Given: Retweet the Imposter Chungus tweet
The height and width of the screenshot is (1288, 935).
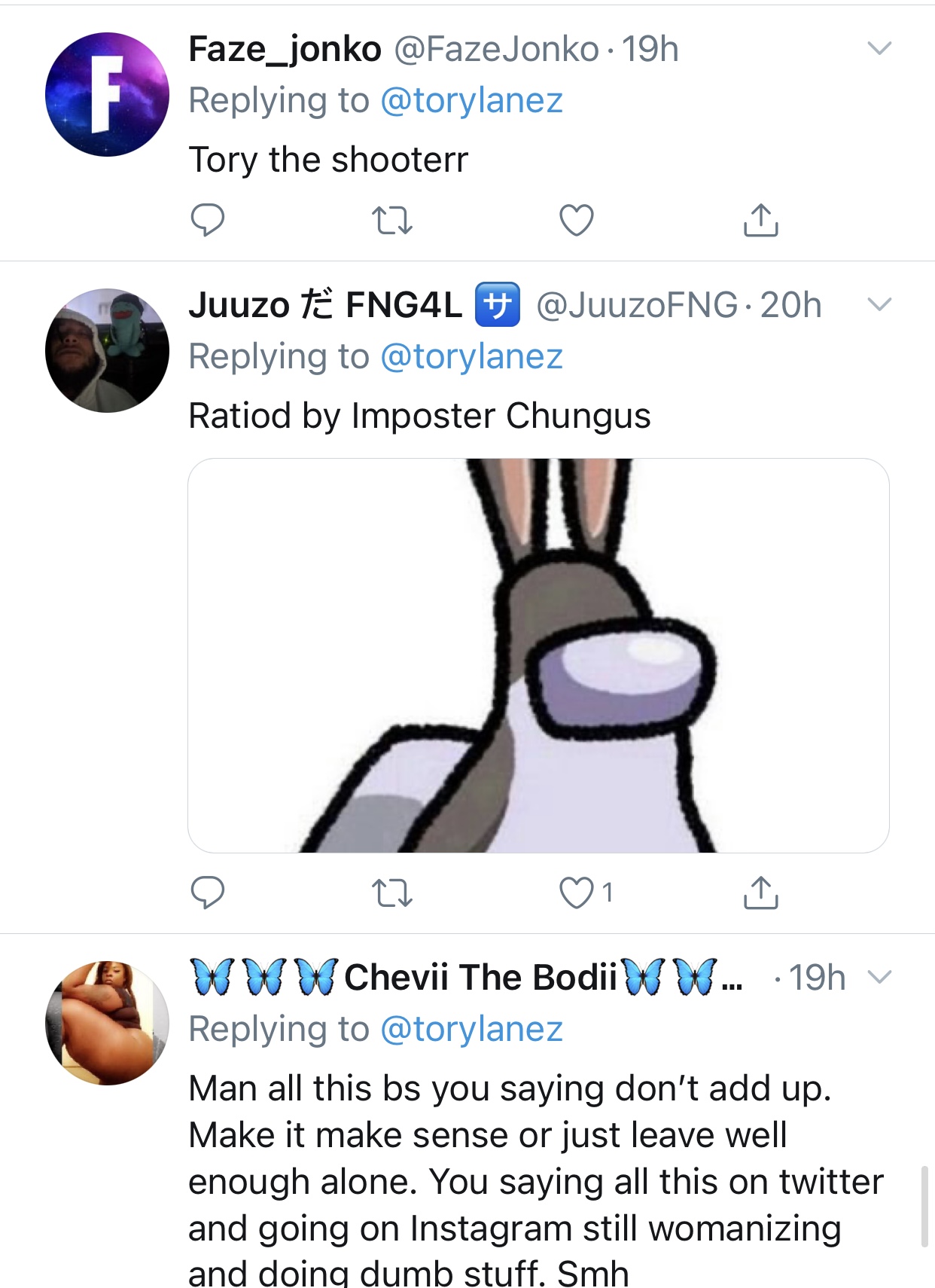Looking at the screenshot, I should coord(392,893).
